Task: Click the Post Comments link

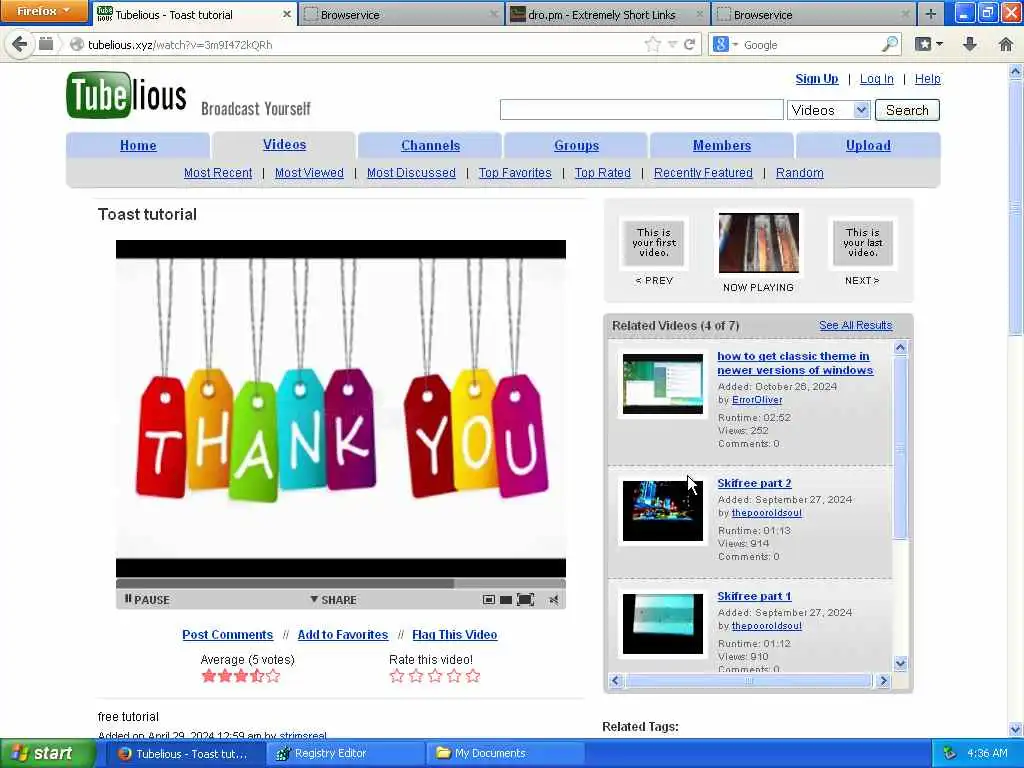Action: pyautogui.click(x=227, y=634)
